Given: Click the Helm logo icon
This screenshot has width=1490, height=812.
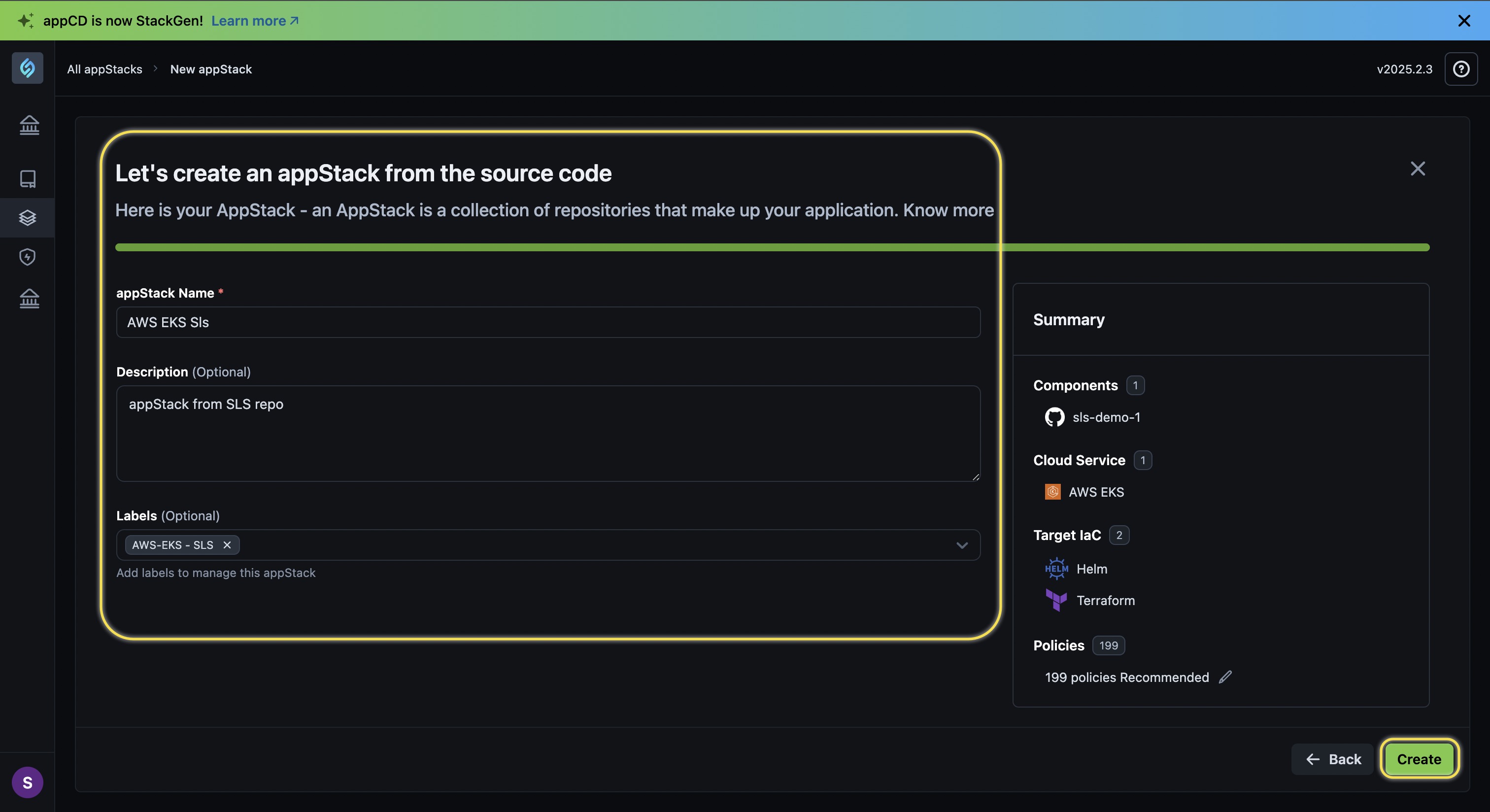Looking at the screenshot, I should [1056, 569].
